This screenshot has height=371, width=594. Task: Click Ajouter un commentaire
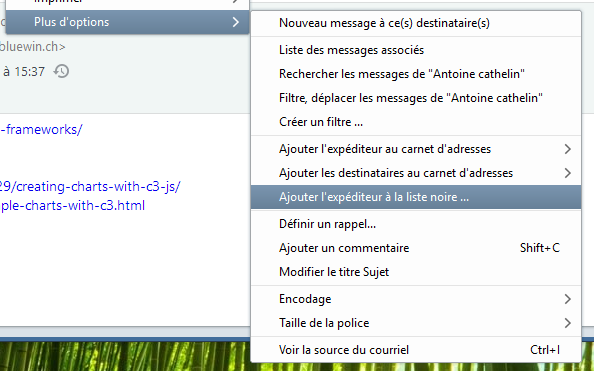click(416, 248)
